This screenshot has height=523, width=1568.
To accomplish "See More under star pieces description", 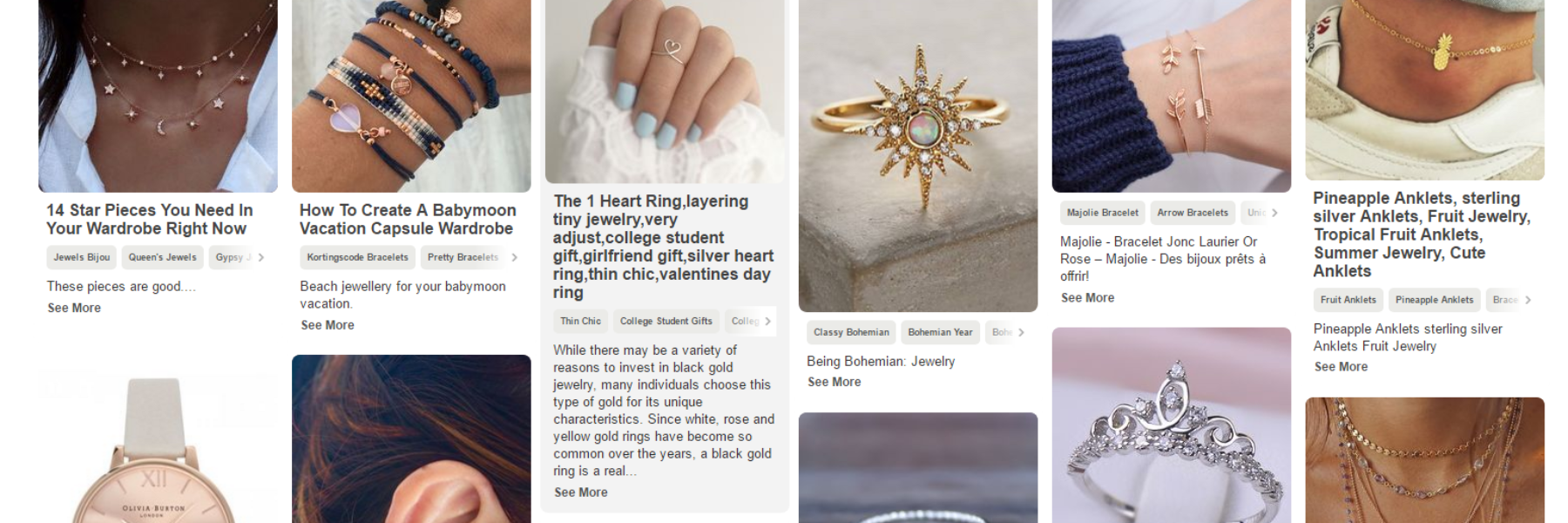I will [x=74, y=308].
